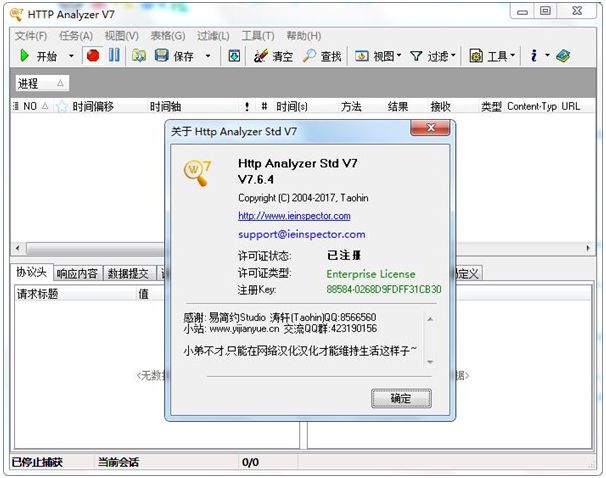The width and height of the screenshot is (606, 478).
Task: Click the Content-Typ column header
Action: [531, 106]
